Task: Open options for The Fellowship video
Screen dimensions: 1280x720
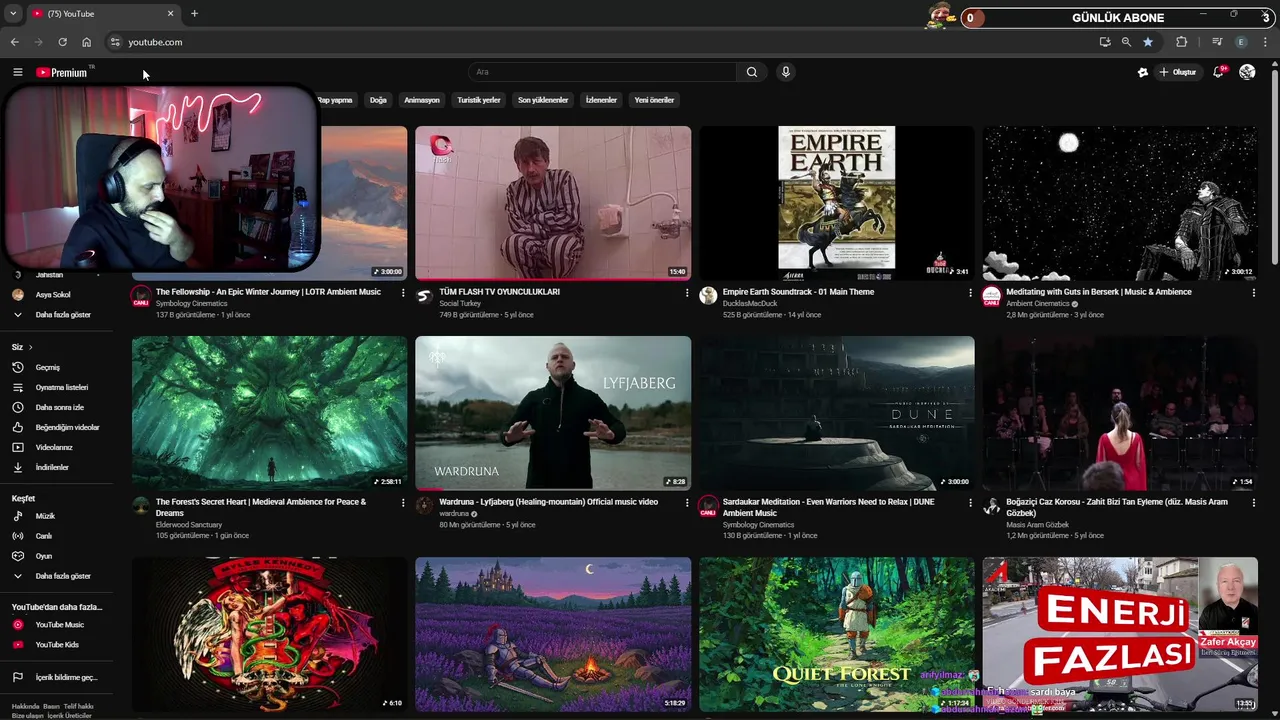Action: (403, 293)
